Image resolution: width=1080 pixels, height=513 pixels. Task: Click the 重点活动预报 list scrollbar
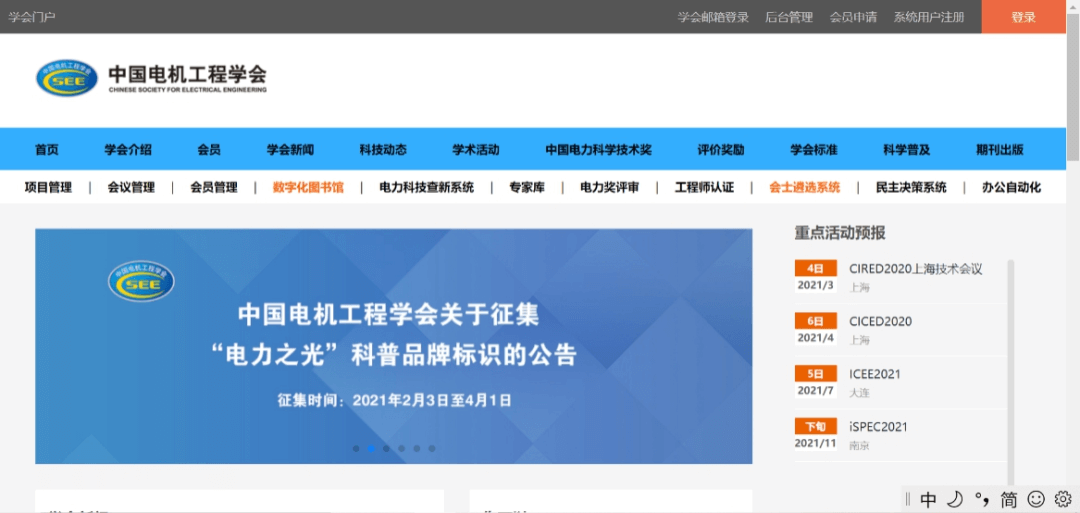coord(1010,375)
